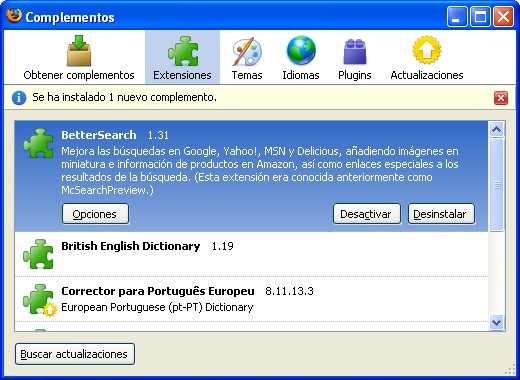The image size is (520, 380).
Task: Click the BetterSearch version number 1.31
Action: [x=158, y=135]
